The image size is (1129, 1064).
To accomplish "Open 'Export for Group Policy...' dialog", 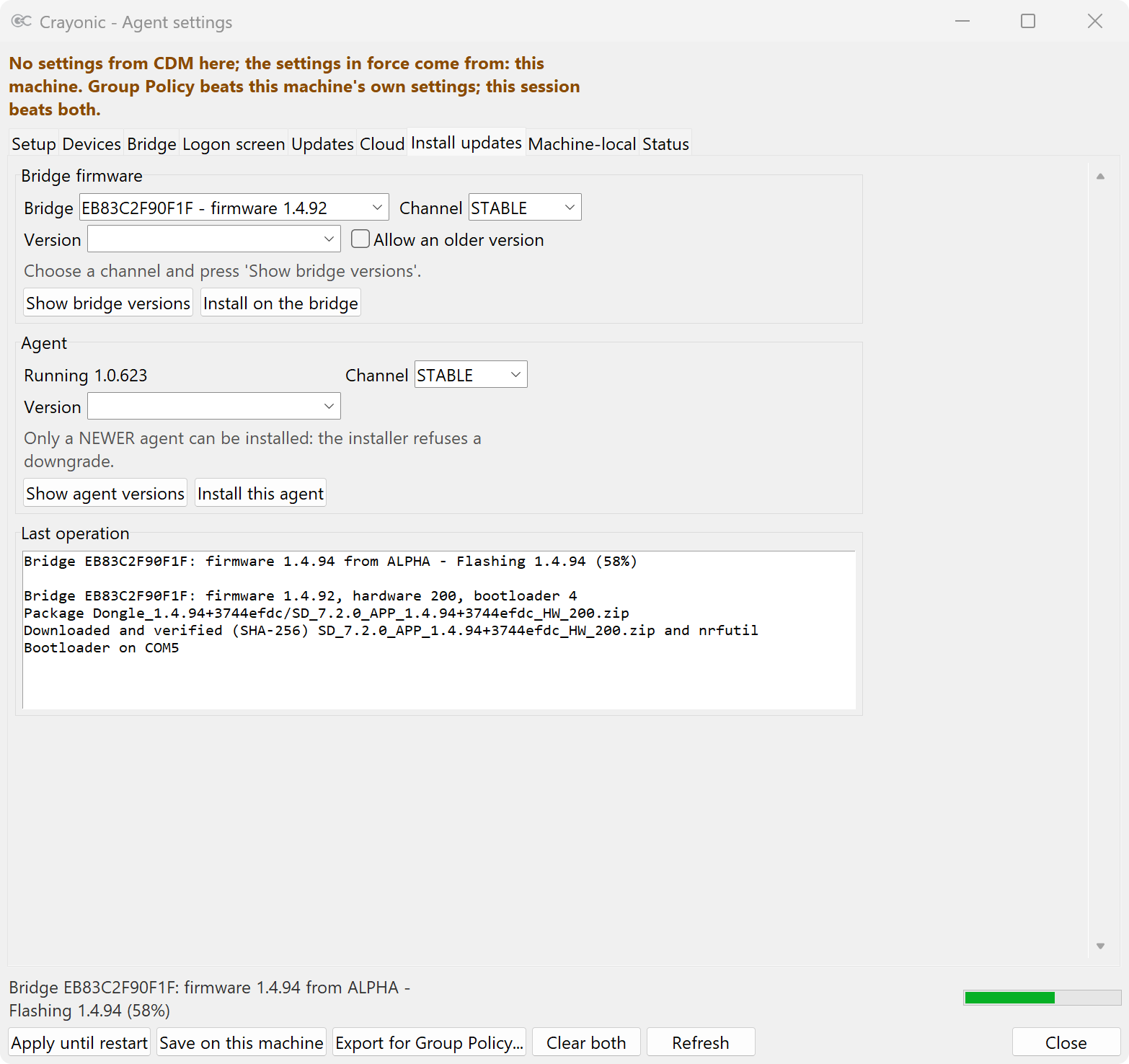I will click(x=430, y=1042).
